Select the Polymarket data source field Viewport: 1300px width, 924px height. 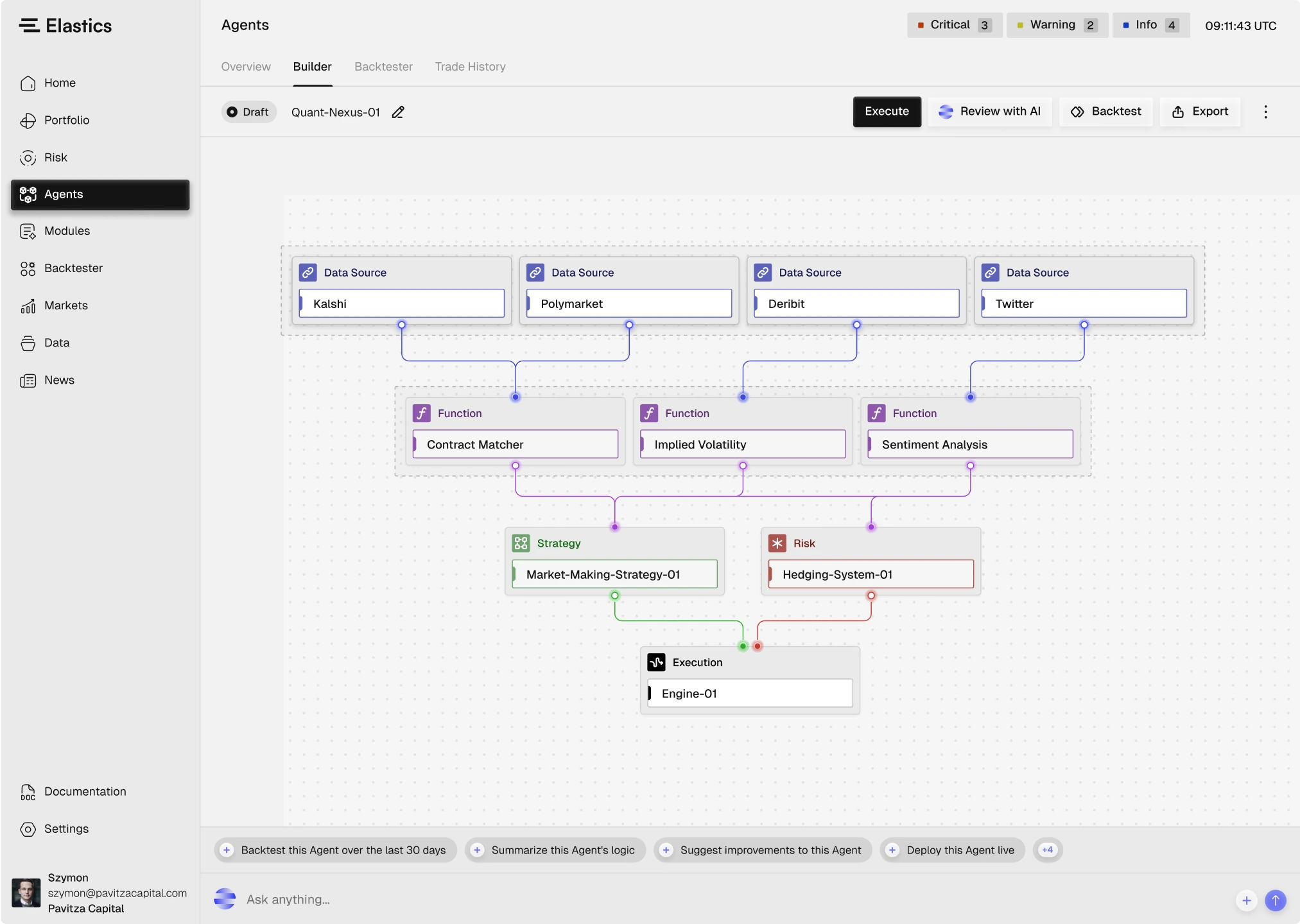click(629, 304)
